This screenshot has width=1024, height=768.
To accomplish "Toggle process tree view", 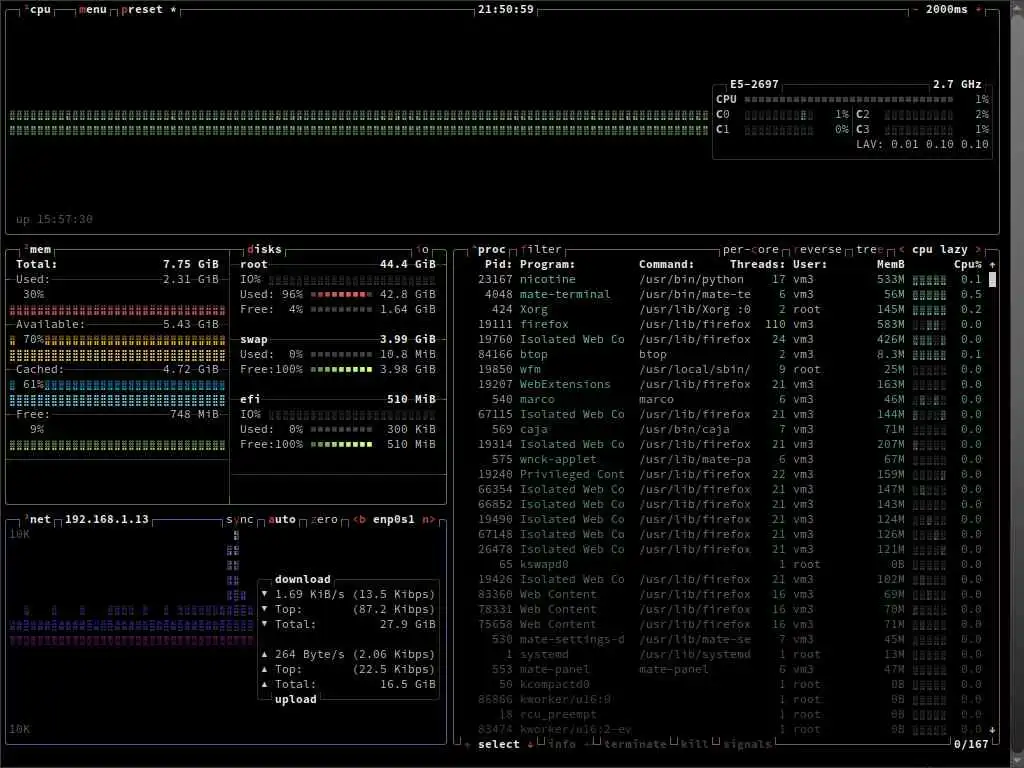I will (870, 249).
